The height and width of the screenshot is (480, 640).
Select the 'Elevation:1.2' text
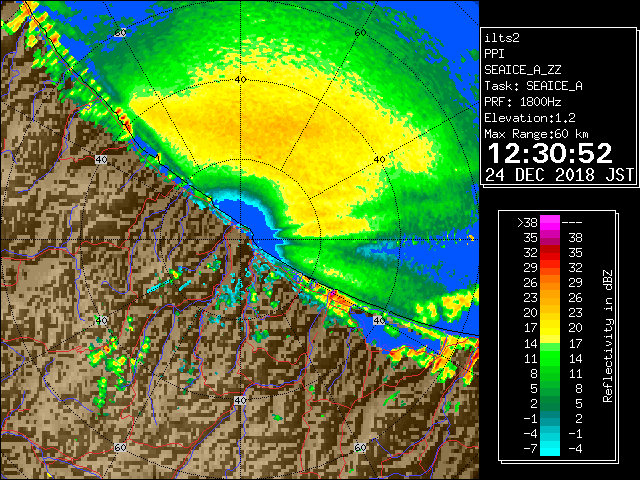coord(530,118)
